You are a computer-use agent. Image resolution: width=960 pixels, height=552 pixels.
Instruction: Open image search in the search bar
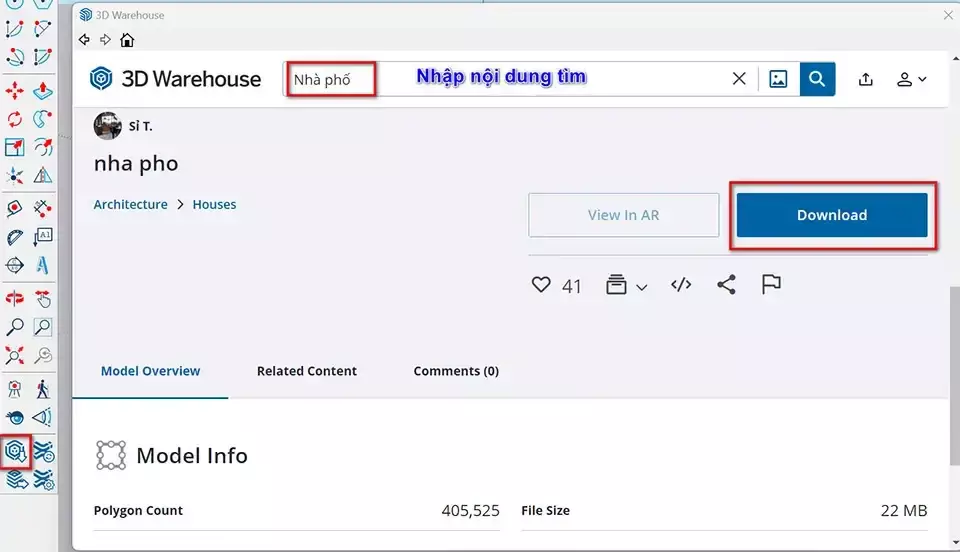[x=778, y=79]
